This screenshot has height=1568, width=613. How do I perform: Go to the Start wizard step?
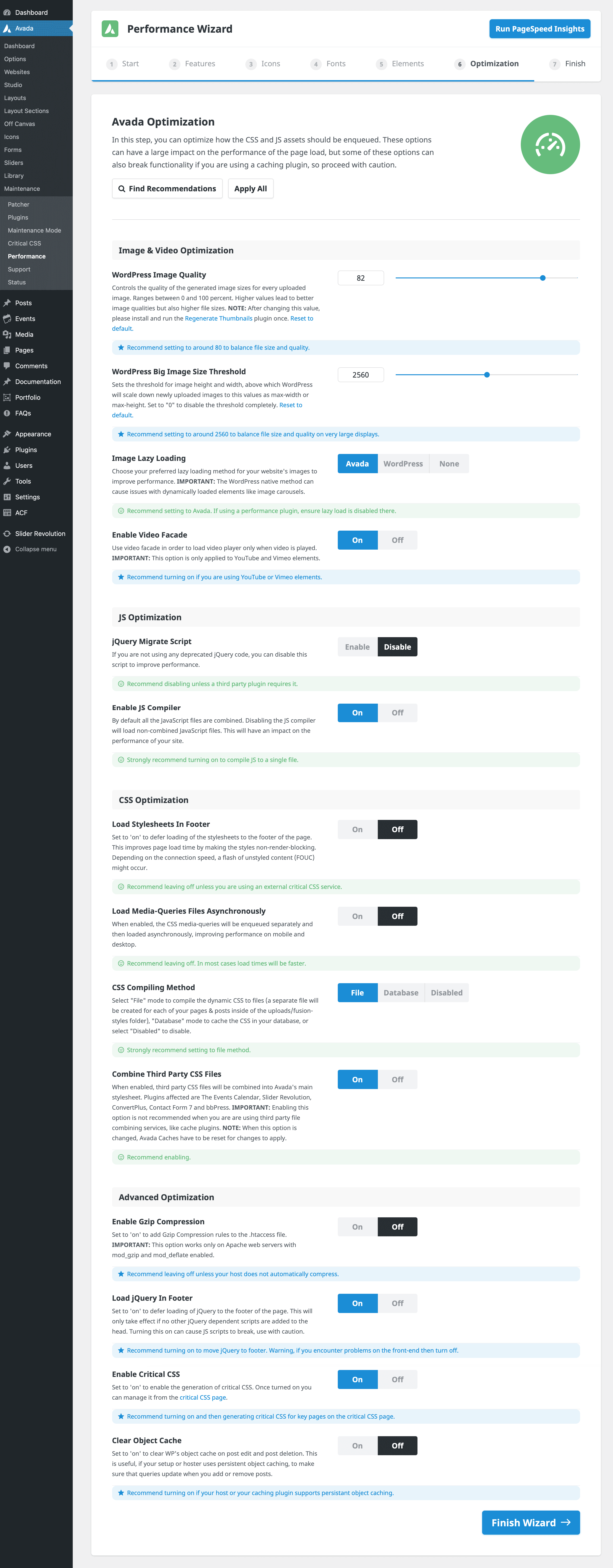[122, 64]
